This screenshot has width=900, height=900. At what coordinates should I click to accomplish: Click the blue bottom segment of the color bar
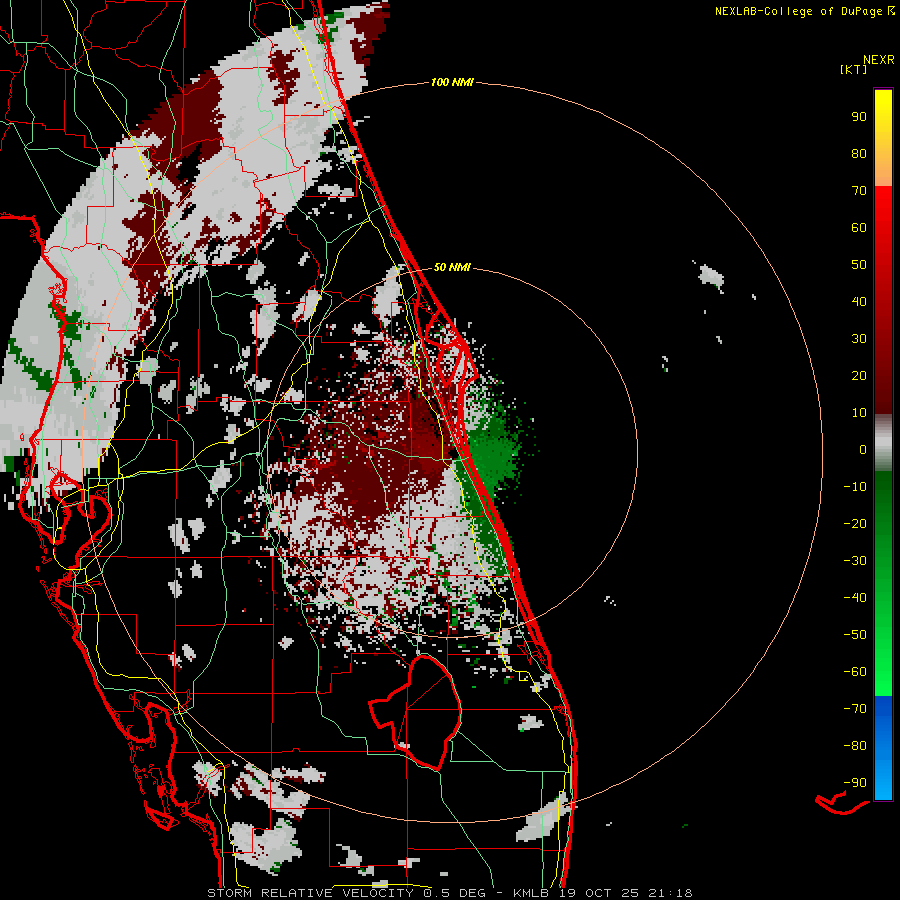[x=883, y=748]
